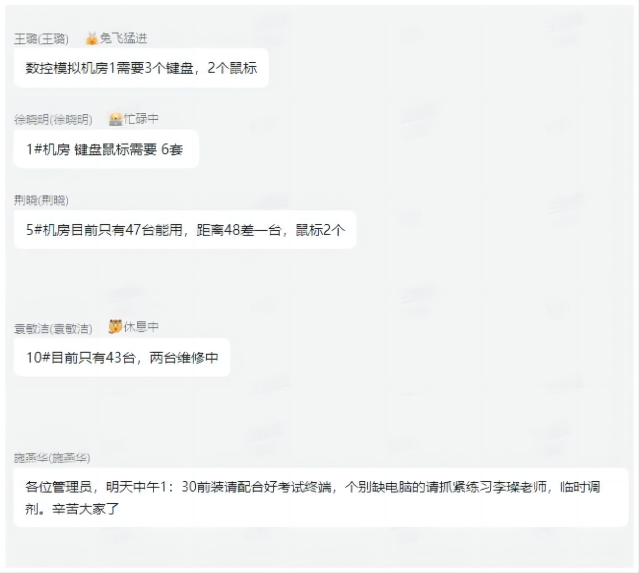639x573 pixels.
Task: Open sender profile 施燕华(施燕华)
Action: [52, 458]
